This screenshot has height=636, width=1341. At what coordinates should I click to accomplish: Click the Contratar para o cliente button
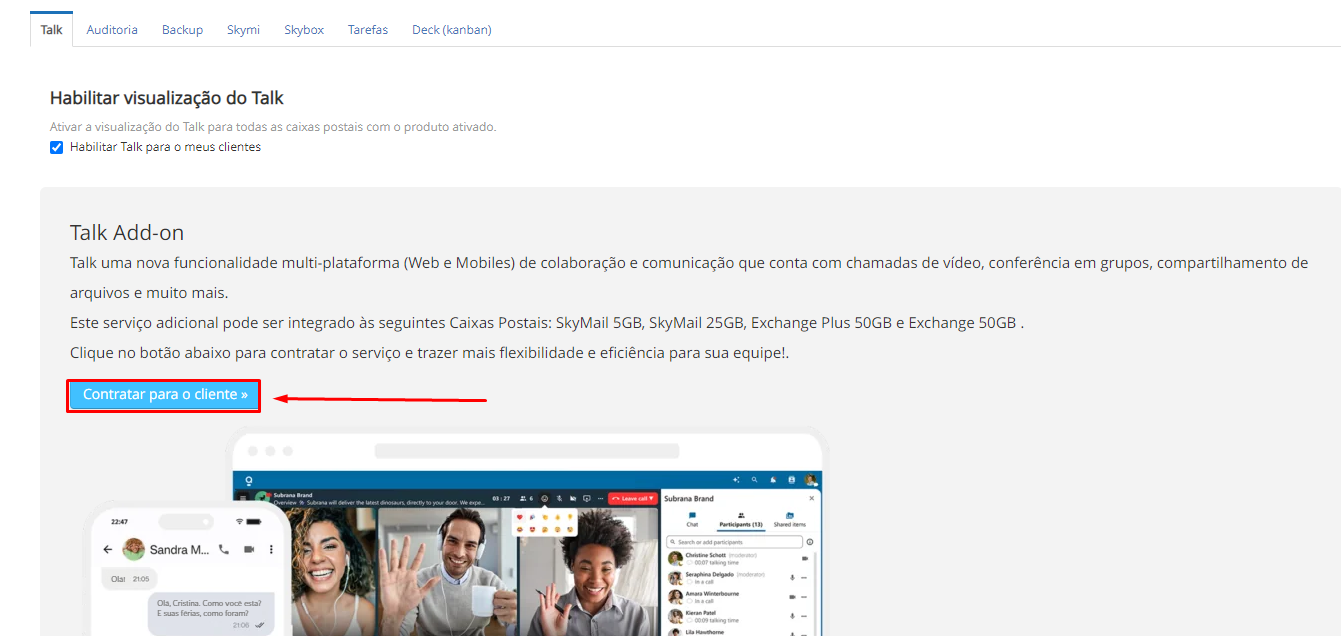165,395
